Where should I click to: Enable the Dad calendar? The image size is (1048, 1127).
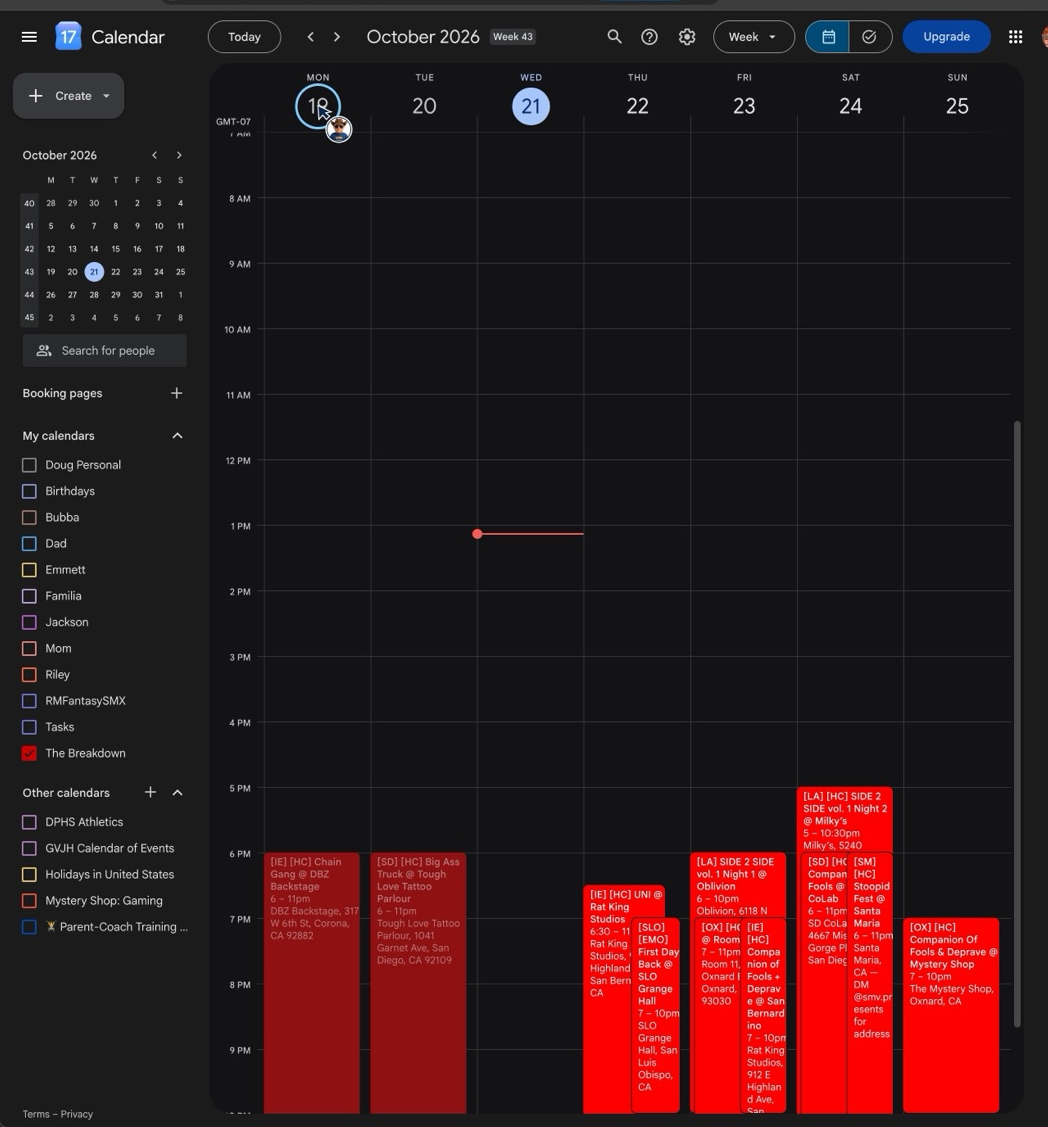point(29,544)
